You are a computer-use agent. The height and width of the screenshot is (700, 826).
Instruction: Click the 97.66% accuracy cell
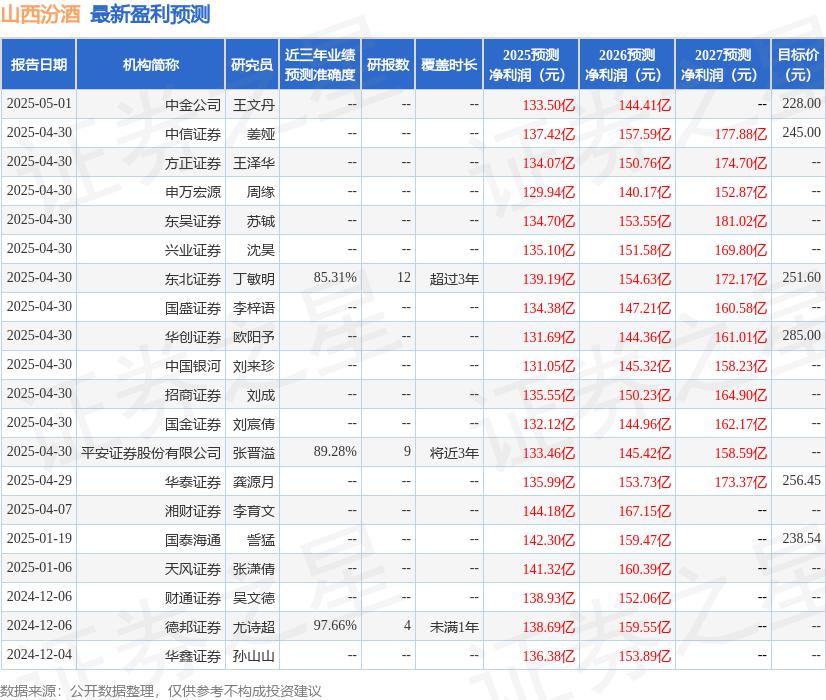click(x=335, y=626)
